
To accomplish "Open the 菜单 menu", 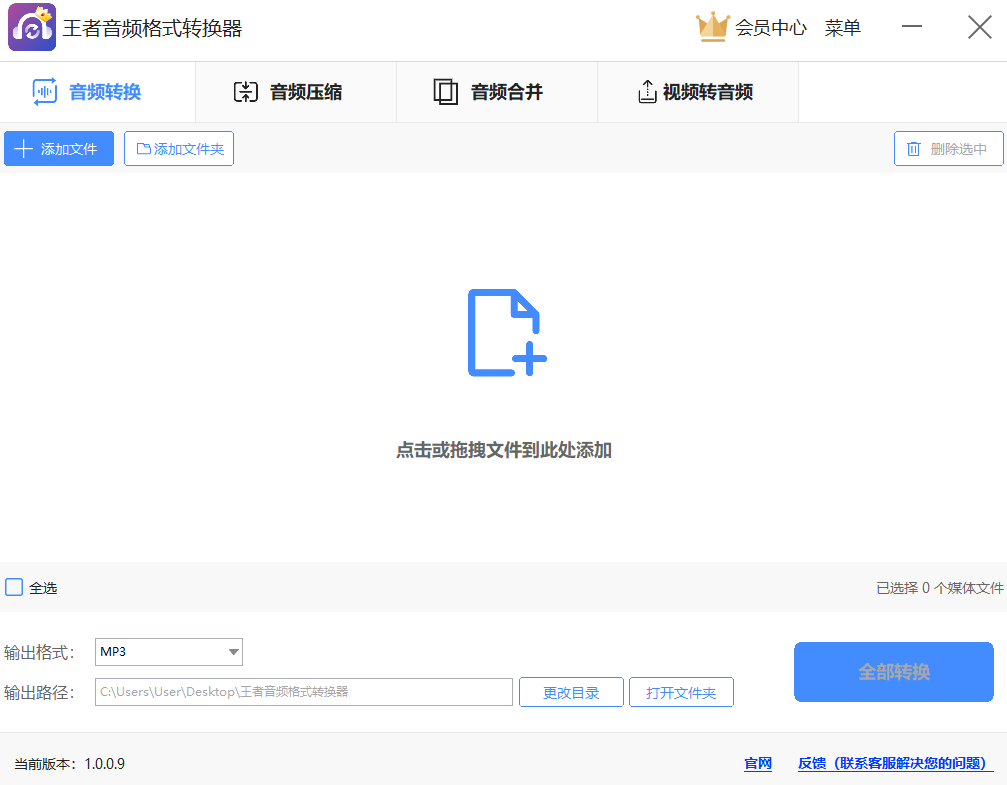I will tap(842, 28).
